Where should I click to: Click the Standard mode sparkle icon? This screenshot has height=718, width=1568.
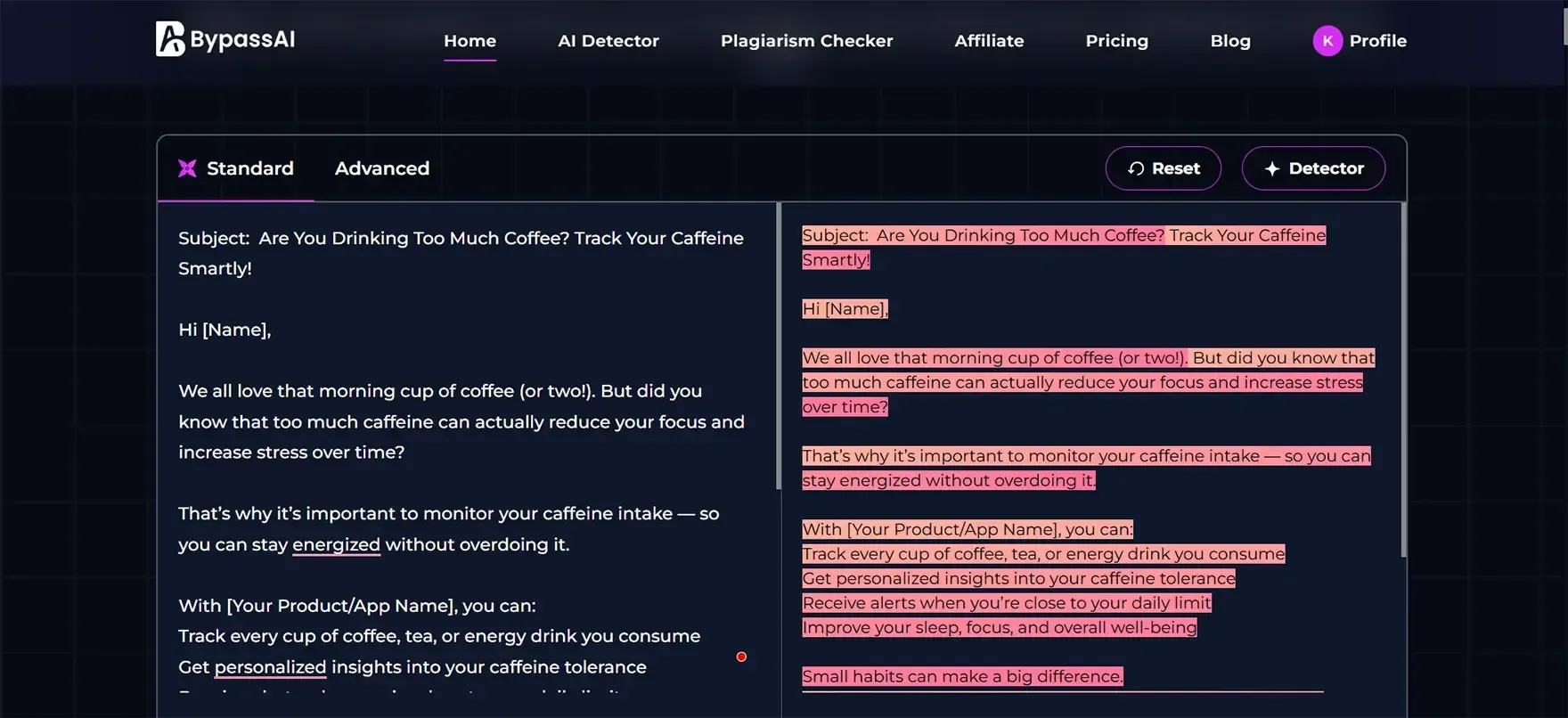[187, 168]
